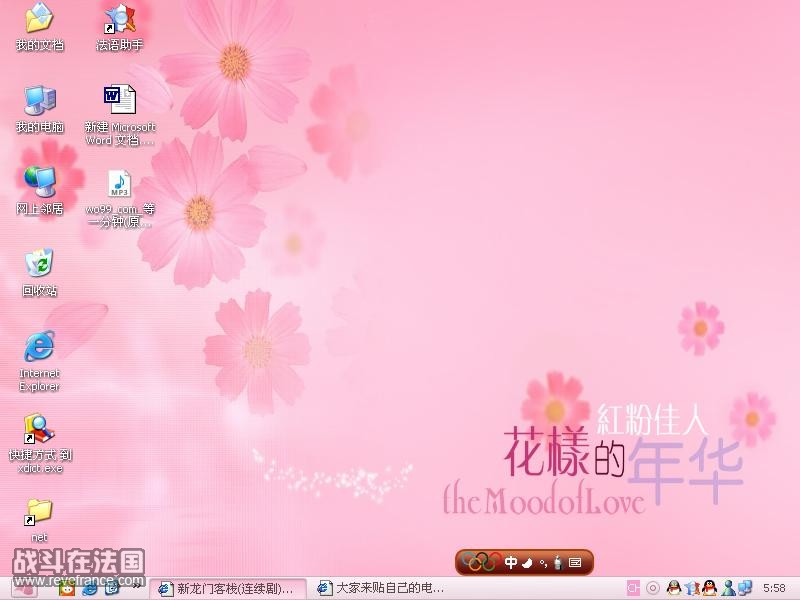Click the system tray clock
The image size is (800, 600).
(x=774, y=588)
